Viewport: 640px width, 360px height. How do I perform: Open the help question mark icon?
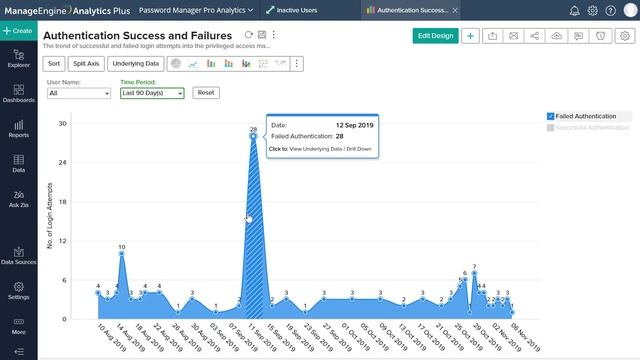pyautogui.click(x=611, y=11)
